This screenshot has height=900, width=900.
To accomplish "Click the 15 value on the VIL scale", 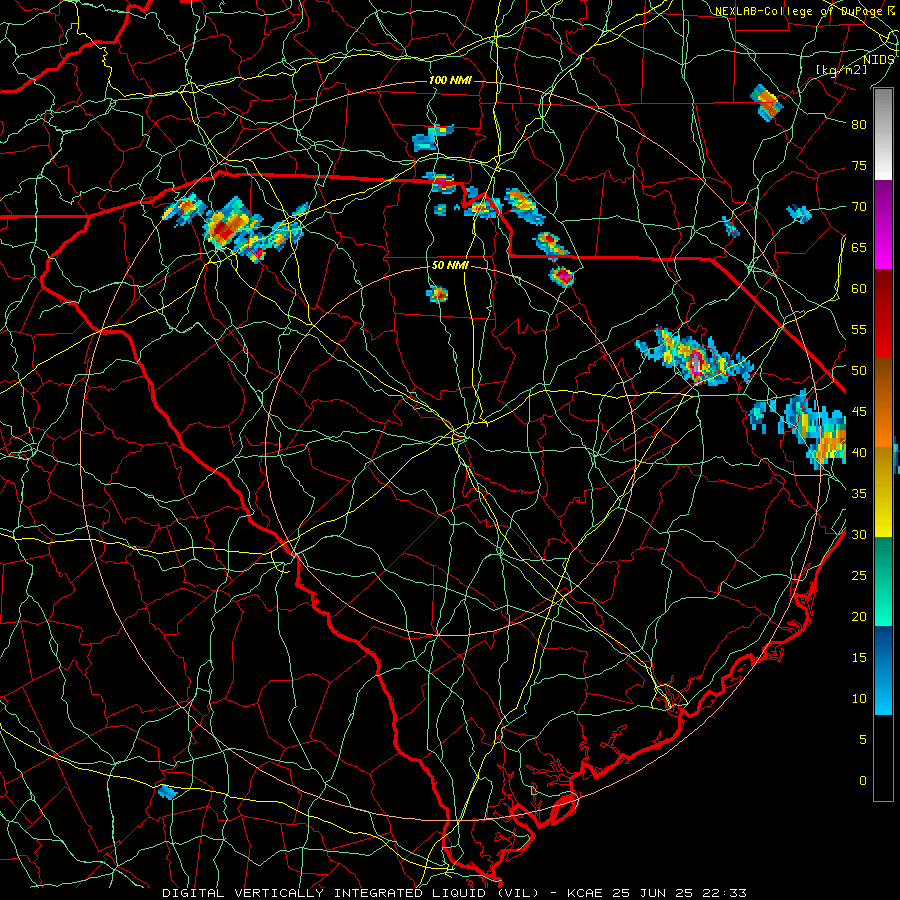I will [x=859, y=657].
